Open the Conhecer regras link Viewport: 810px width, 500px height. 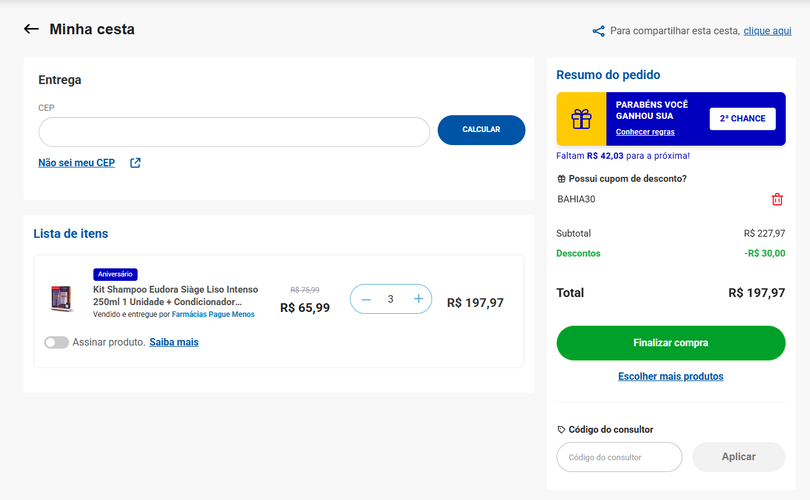coord(645,132)
